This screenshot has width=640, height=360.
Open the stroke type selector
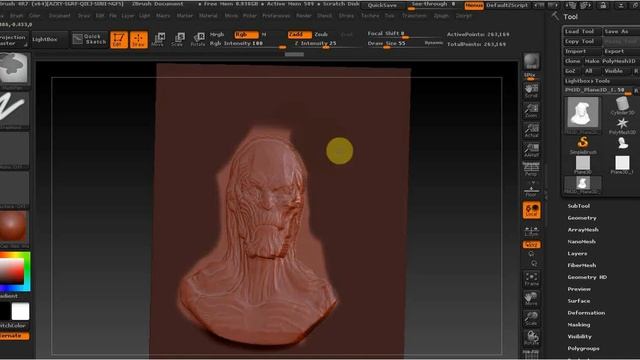click(14, 109)
